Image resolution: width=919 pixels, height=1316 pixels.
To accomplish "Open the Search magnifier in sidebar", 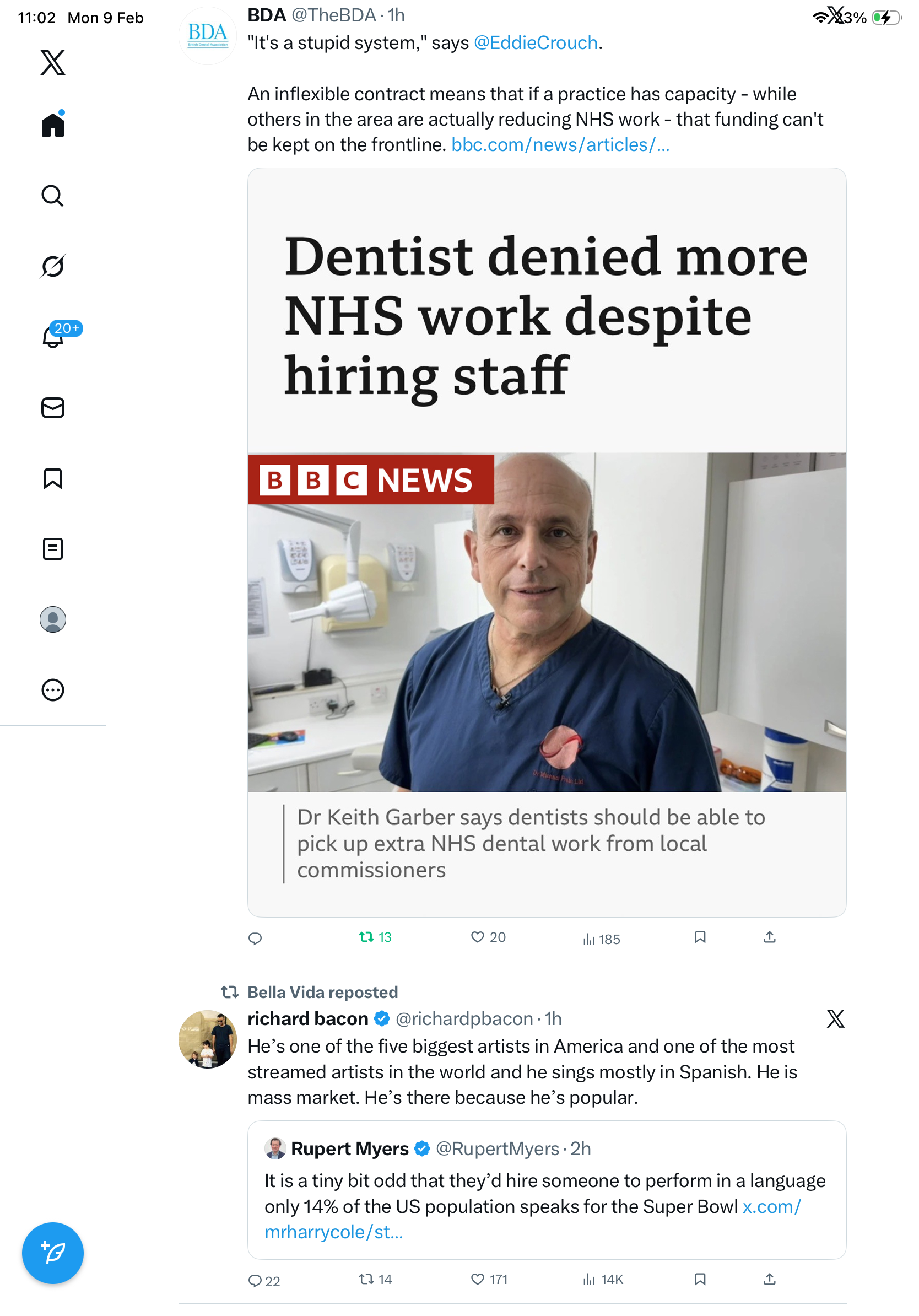I will [x=53, y=196].
